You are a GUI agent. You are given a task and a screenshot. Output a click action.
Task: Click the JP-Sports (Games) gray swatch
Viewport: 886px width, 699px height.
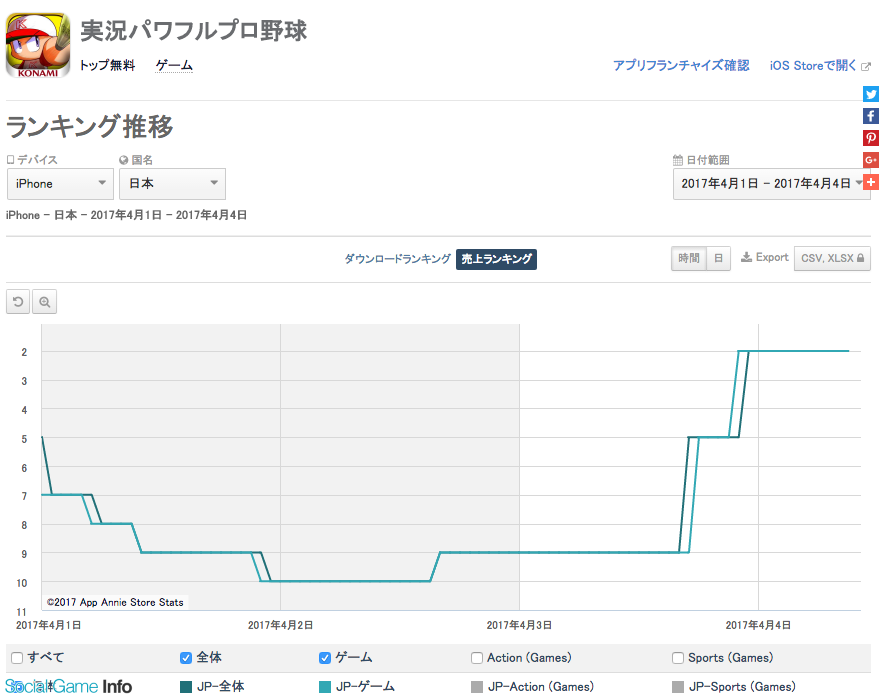pyautogui.click(x=678, y=687)
